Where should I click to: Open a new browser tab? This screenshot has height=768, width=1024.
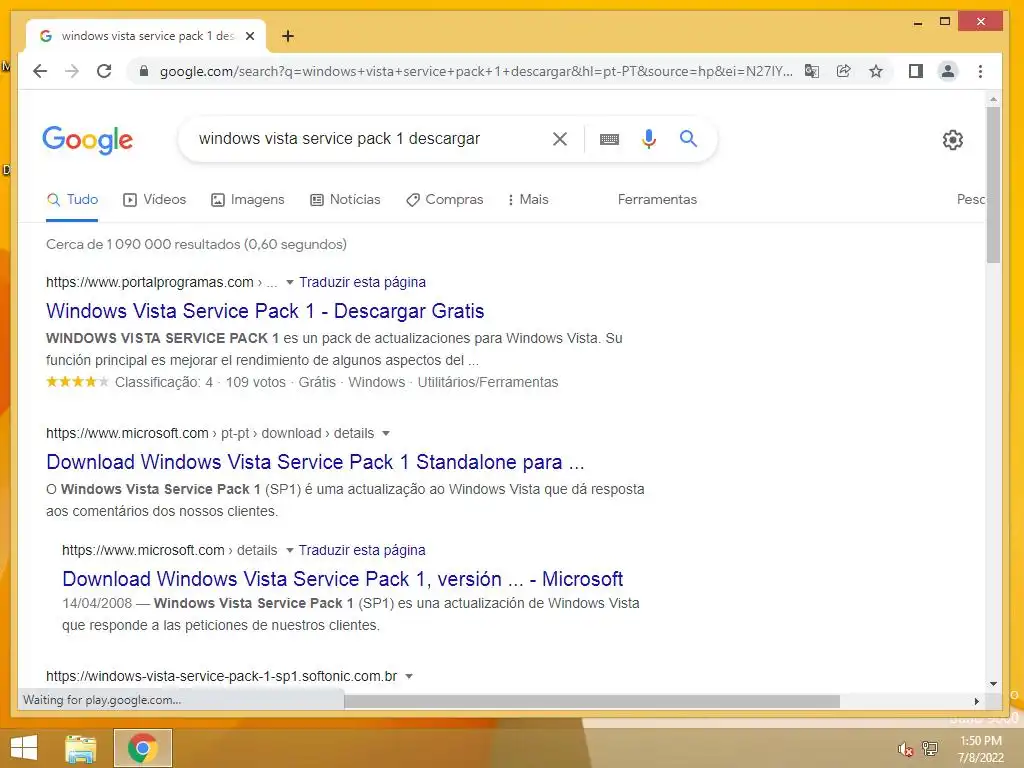coord(287,36)
